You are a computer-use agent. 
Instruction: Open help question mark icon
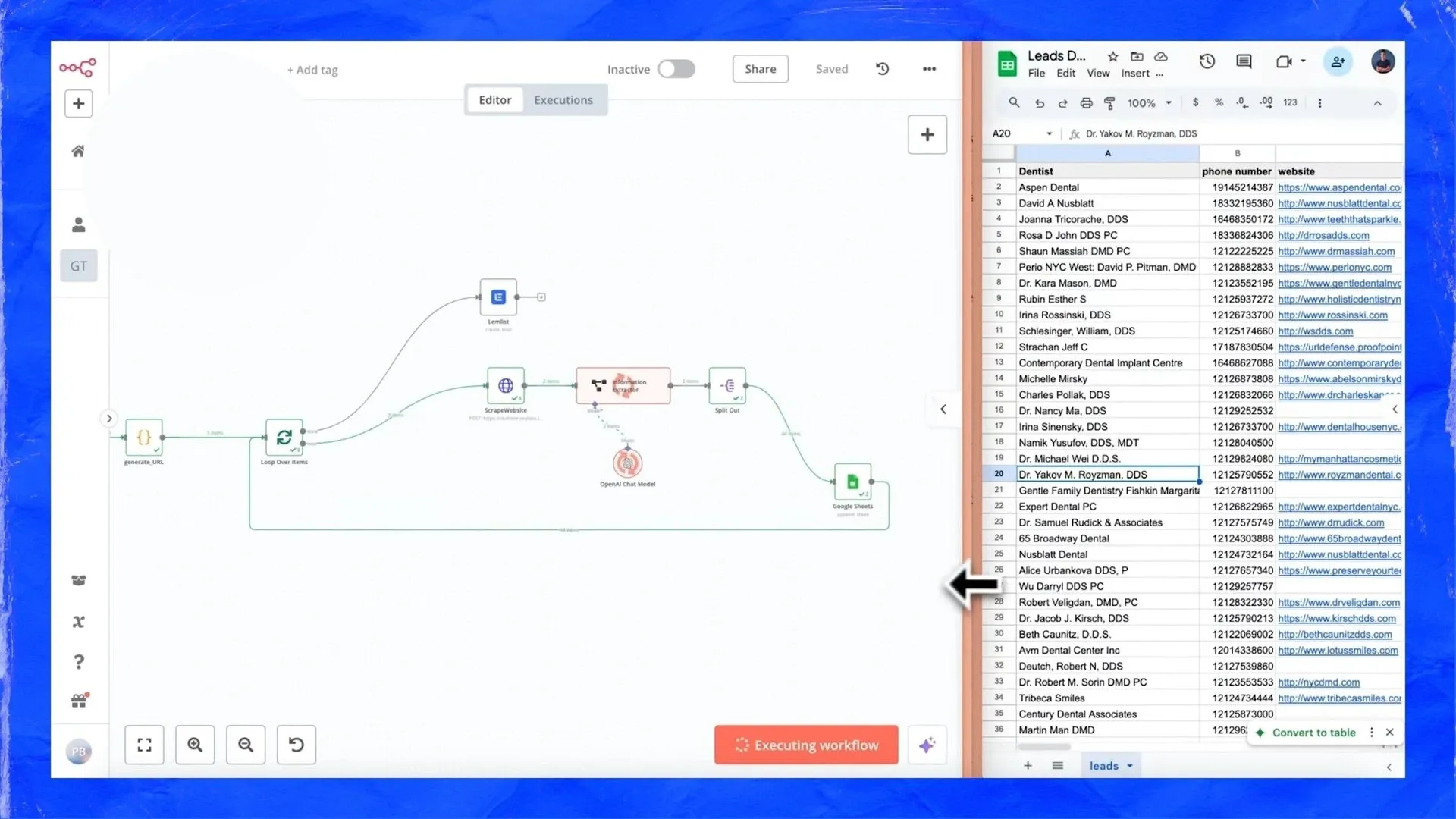point(78,662)
